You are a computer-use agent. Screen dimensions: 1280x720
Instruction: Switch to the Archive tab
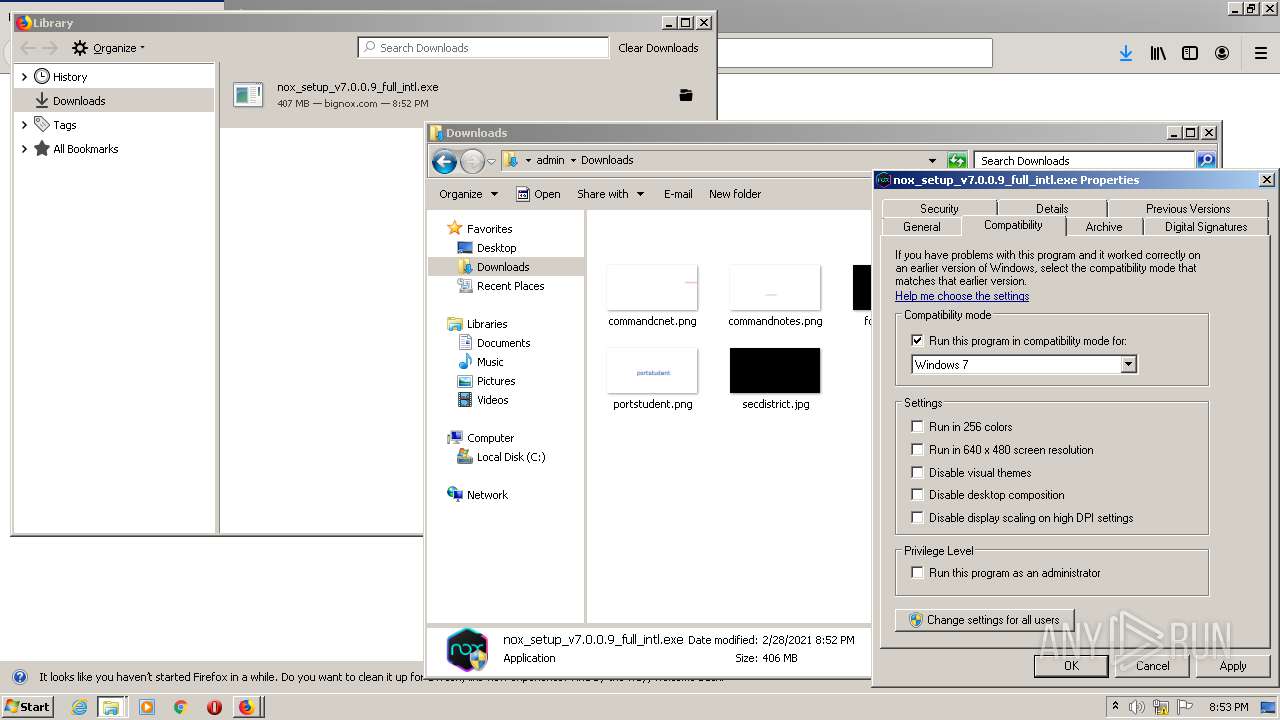[1104, 227]
